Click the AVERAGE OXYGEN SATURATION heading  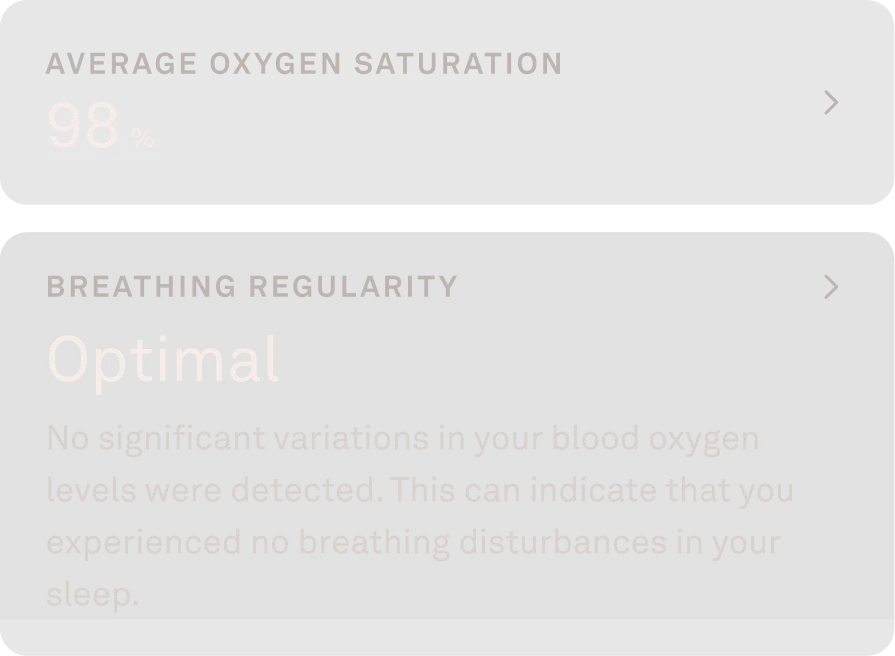coord(304,62)
